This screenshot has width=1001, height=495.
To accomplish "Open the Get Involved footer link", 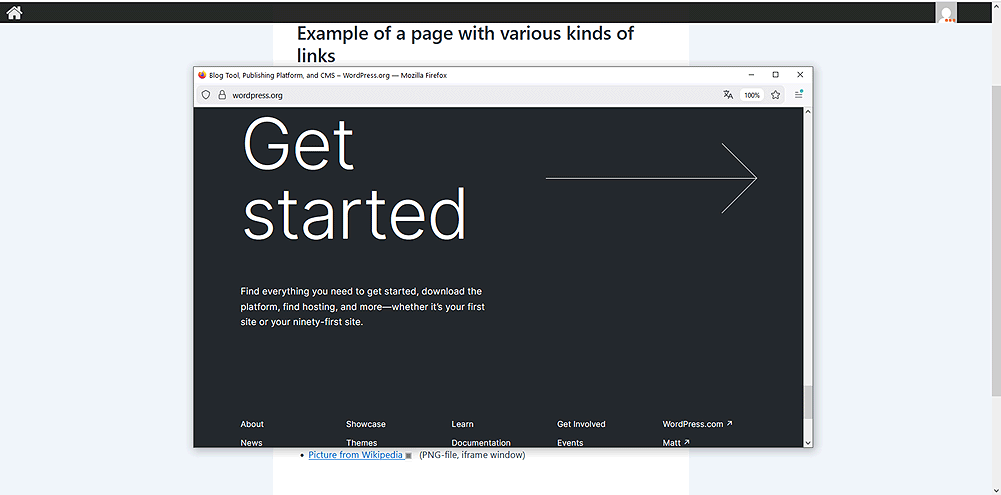I will 581,424.
